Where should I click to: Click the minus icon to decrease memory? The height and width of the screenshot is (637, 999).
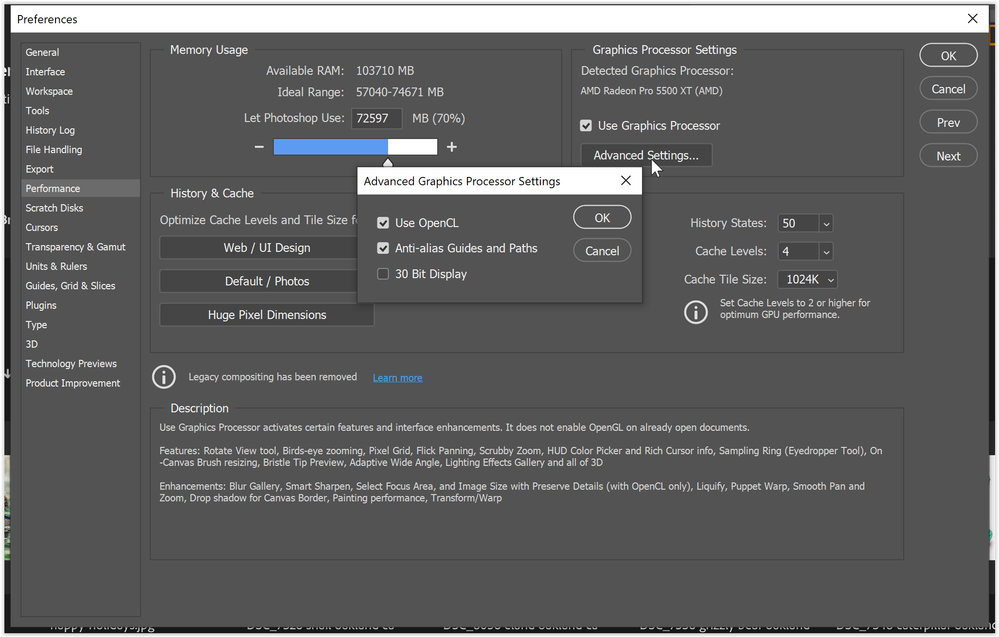(x=259, y=147)
